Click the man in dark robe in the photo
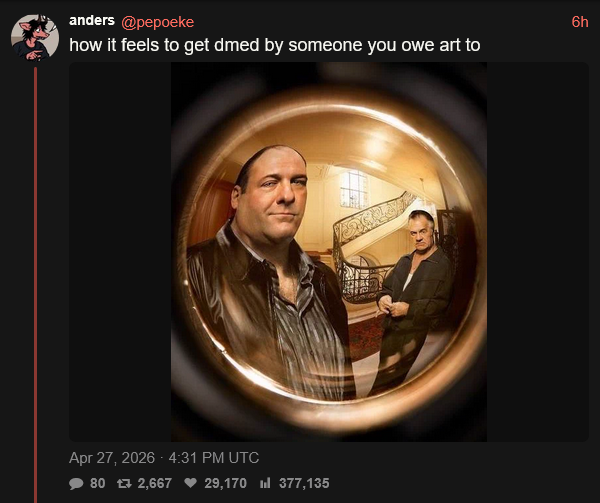 (414, 295)
